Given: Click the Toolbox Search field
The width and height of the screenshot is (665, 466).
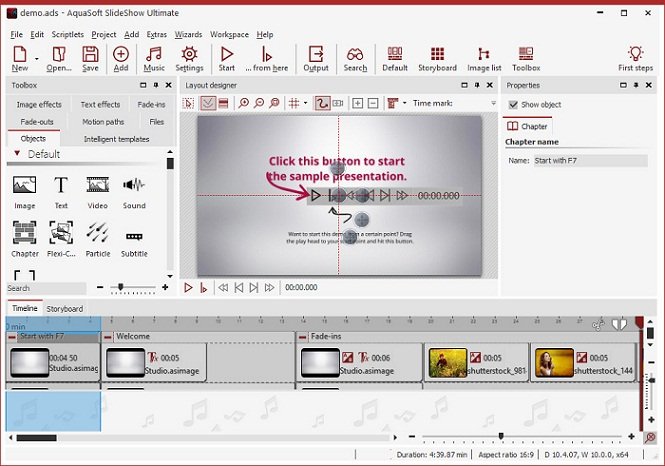Looking at the screenshot, I should (x=47, y=288).
